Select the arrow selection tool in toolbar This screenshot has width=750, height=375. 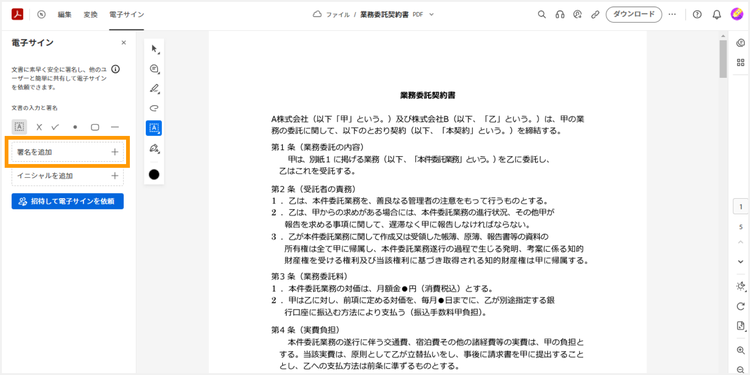click(154, 49)
